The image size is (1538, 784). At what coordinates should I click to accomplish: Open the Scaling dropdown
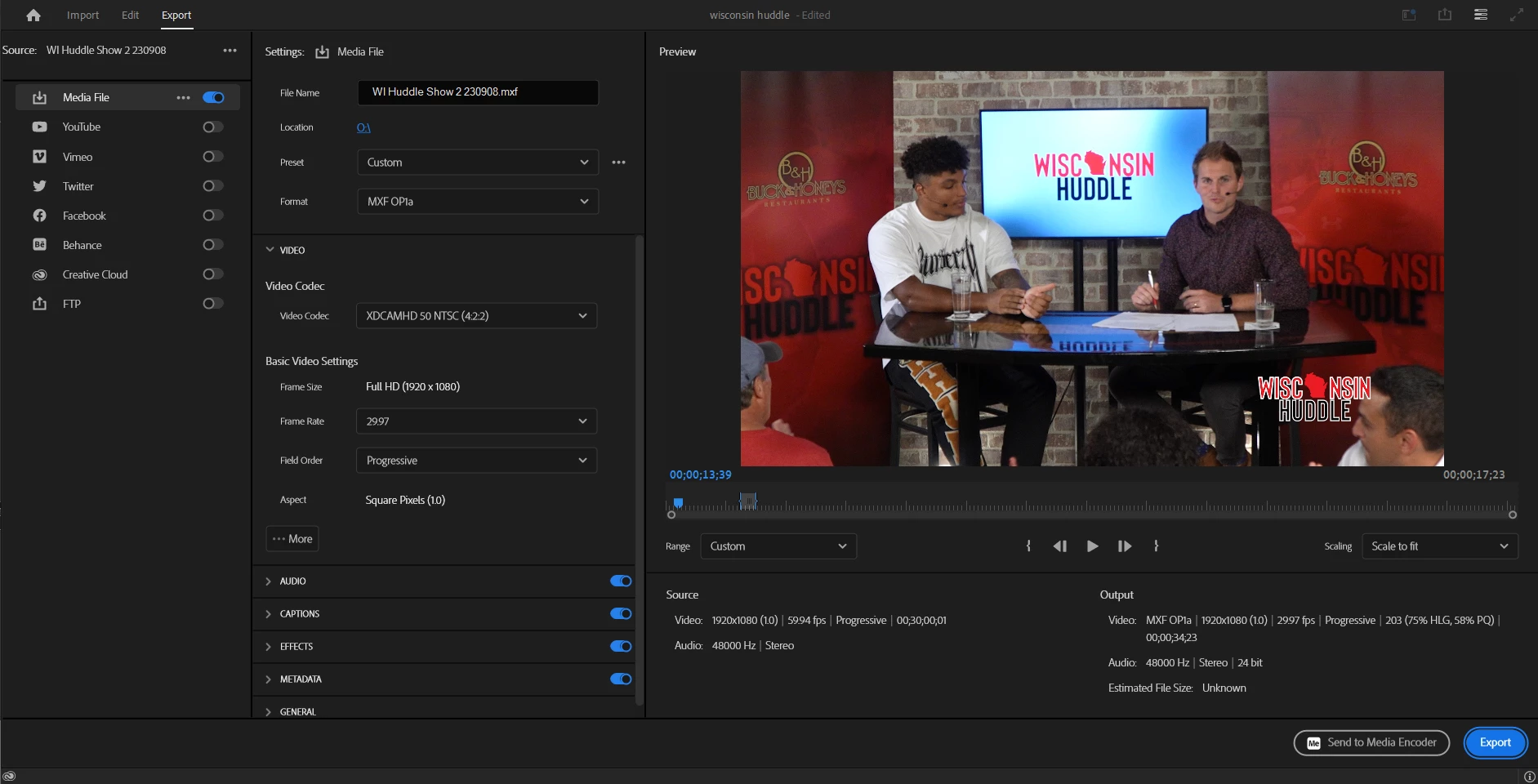coord(1440,546)
